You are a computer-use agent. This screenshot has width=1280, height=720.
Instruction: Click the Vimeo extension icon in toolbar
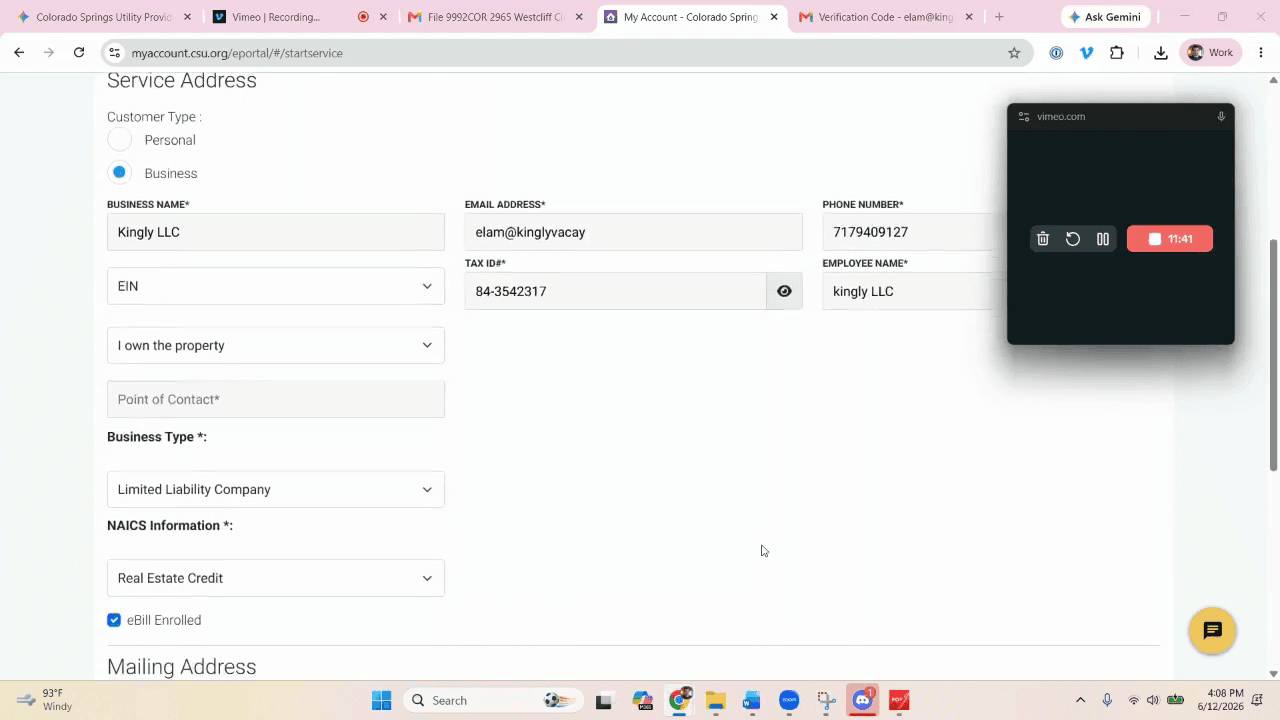coord(1087,53)
